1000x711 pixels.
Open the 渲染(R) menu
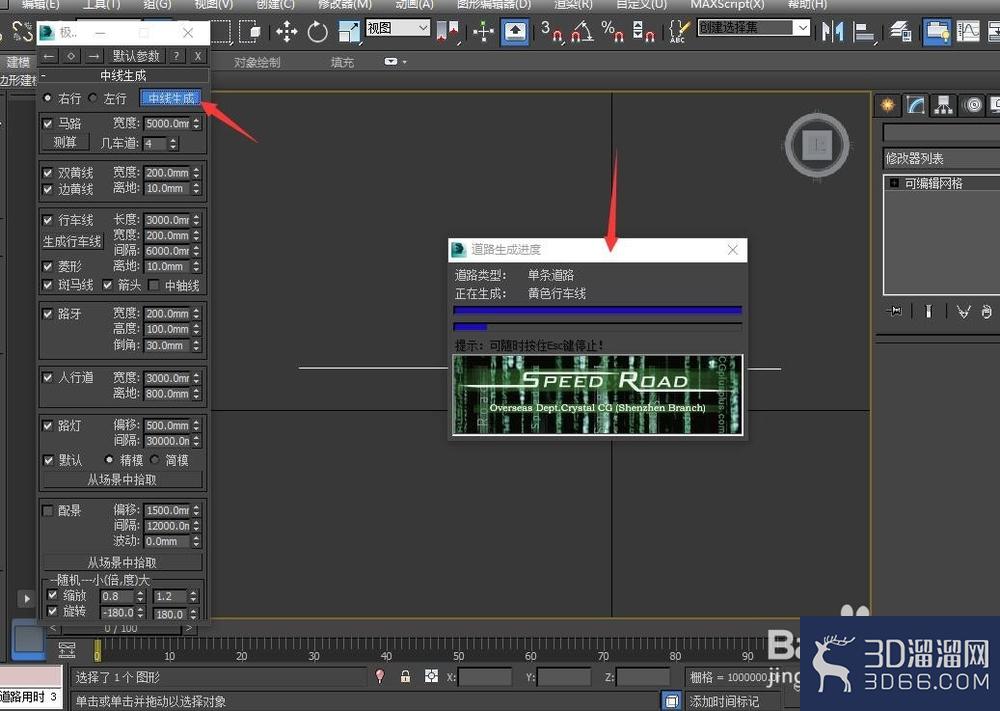(573, 4)
